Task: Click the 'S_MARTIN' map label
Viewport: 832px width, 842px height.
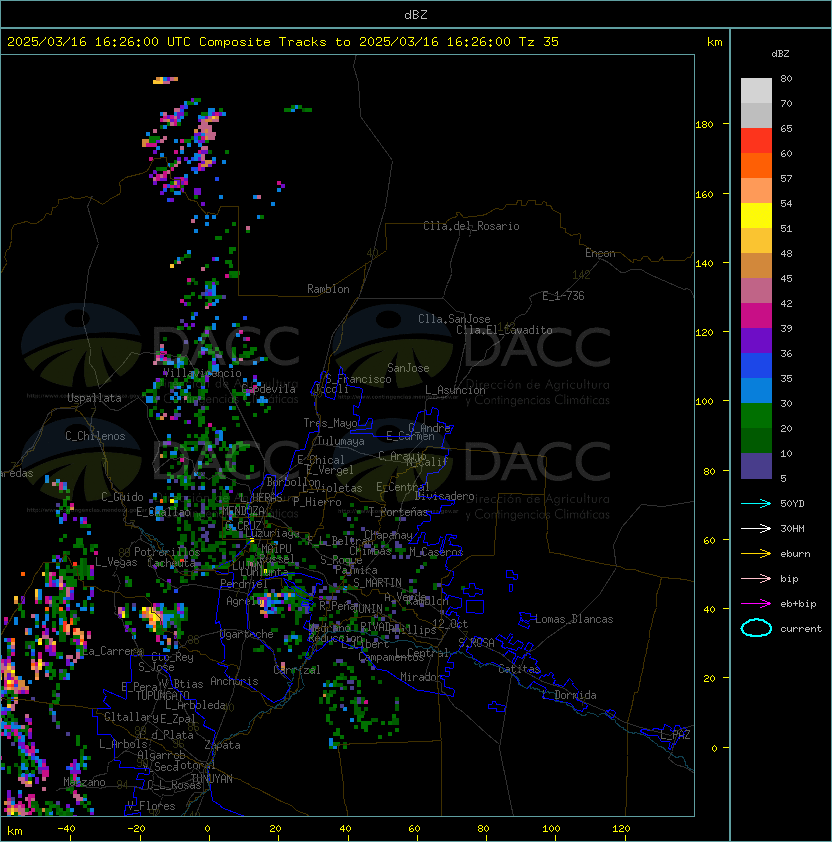Action: (378, 583)
